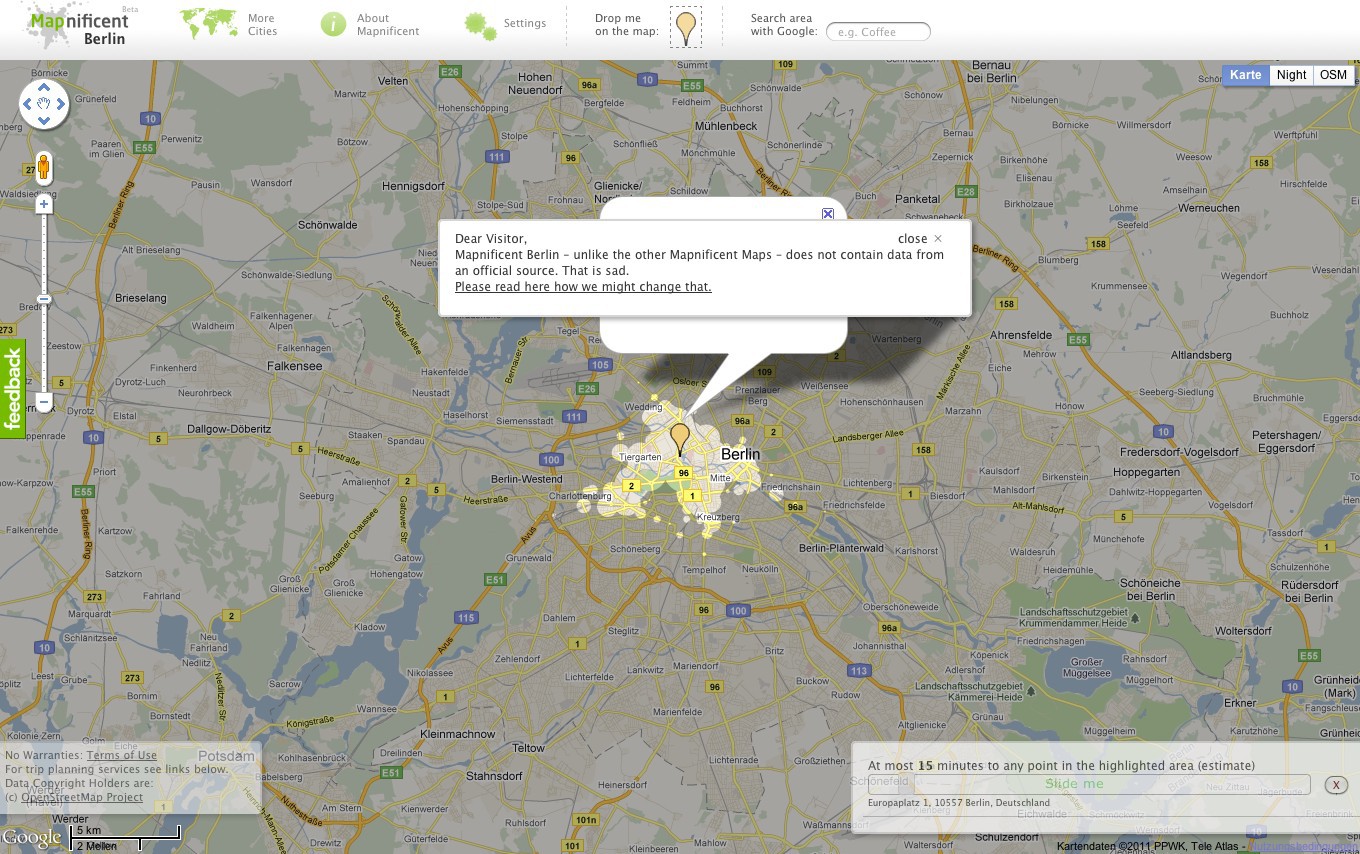The image size is (1360, 854).
Task: Click the 'Slide me' travel time slider
Action: (x=1089, y=784)
